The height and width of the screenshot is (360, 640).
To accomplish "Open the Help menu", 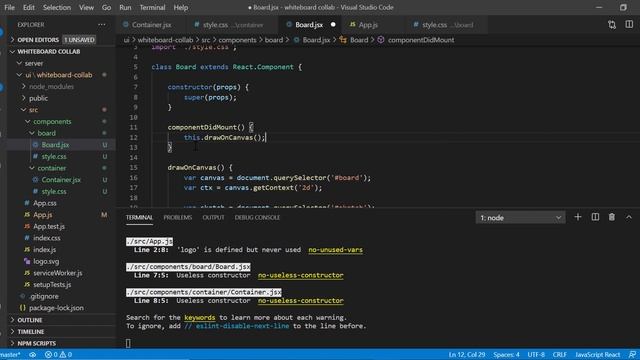I will tap(180, 7).
